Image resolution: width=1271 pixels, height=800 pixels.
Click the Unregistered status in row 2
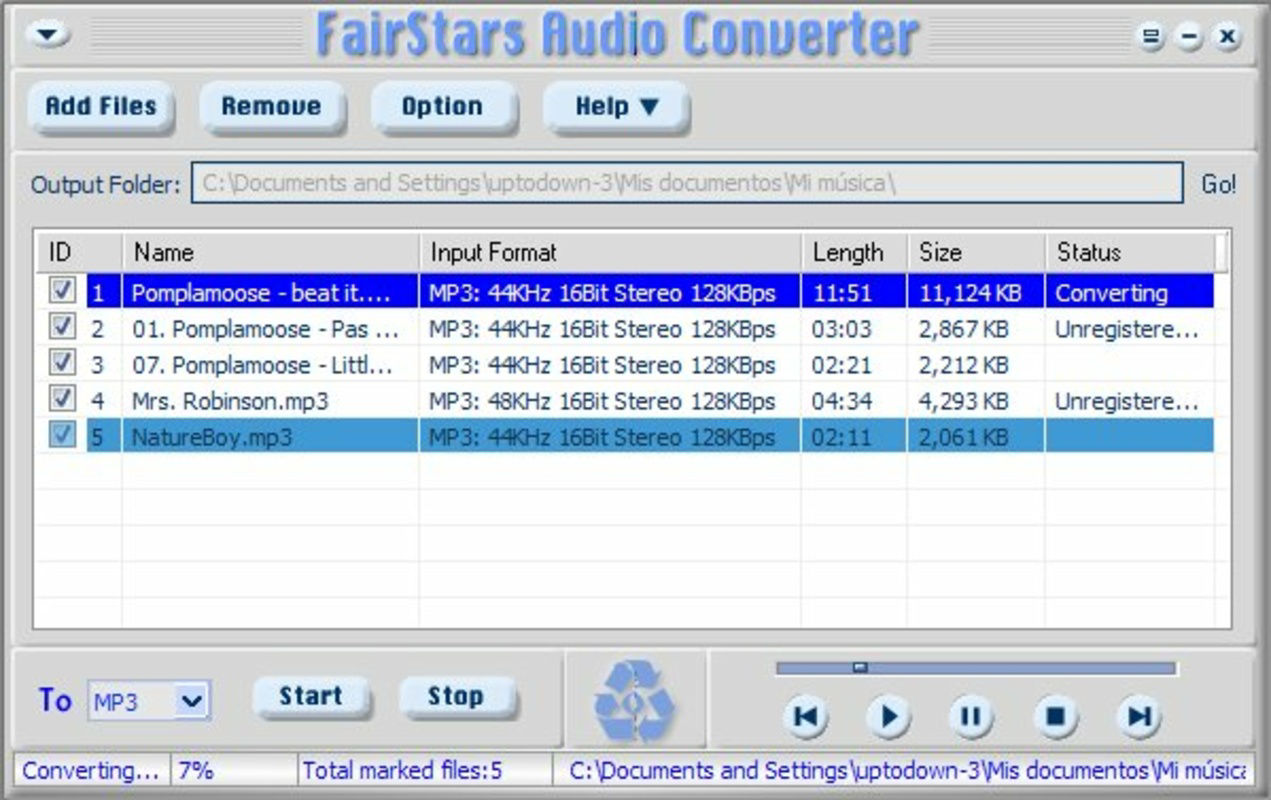(1130, 329)
